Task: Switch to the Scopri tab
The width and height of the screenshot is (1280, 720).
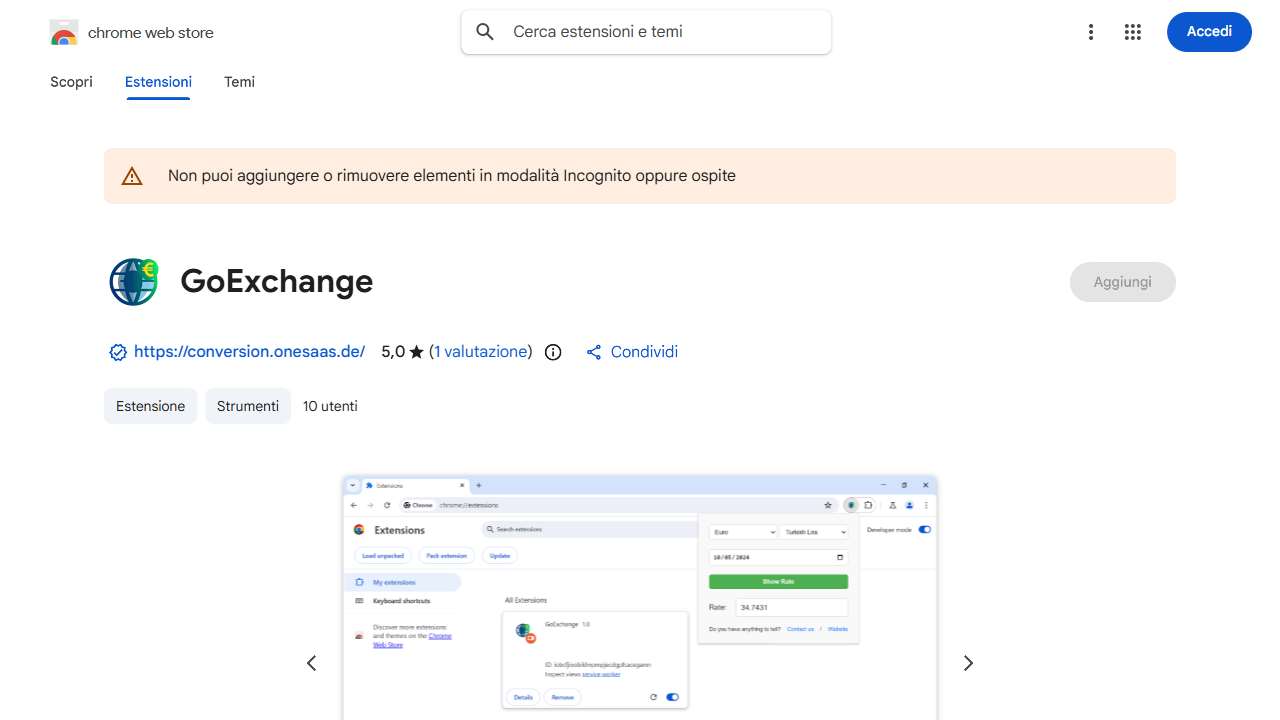Action: tap(71, 82)
